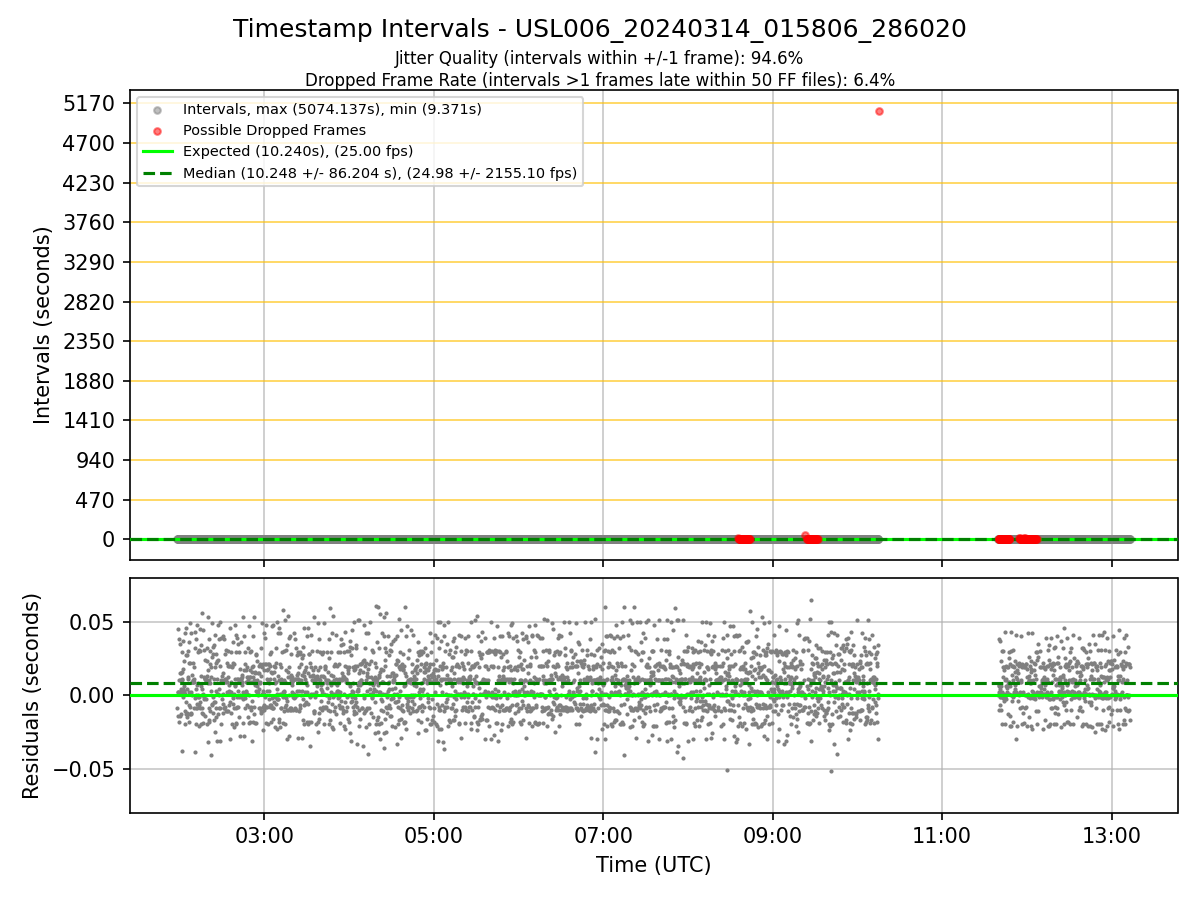
Task: Click the red outlier point near 5074 seconds
Action: coord(879,111)
